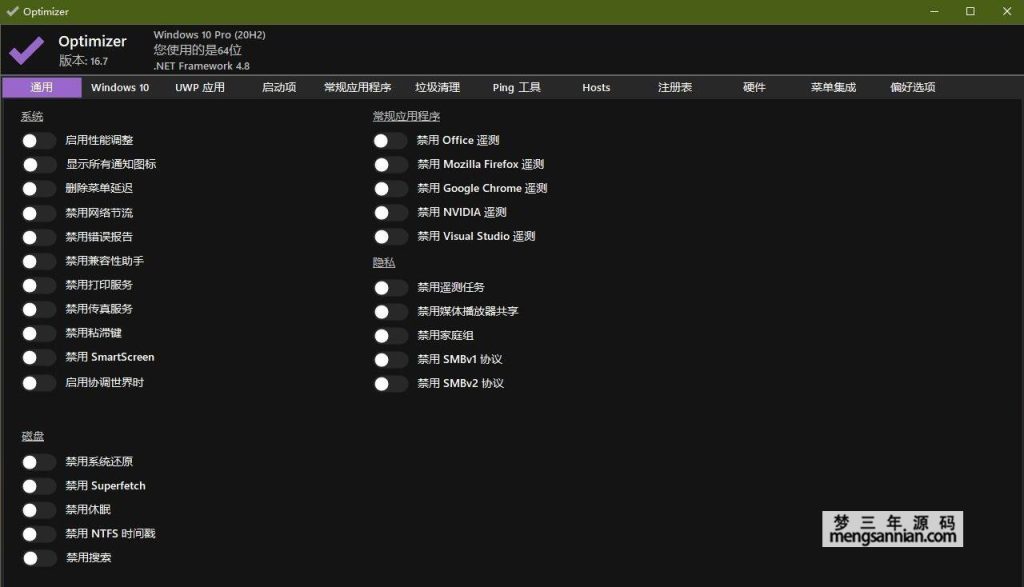The height and width of the screenshot is (587, 1024).
Task: Go to 菜单集成 tab
Action: [x=833, y=87]
